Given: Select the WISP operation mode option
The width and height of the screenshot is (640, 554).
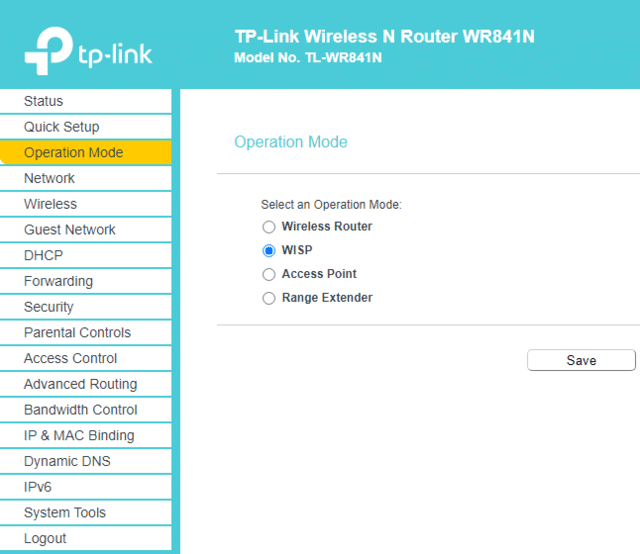Looking at the screenshot, I should click(269, 250).
